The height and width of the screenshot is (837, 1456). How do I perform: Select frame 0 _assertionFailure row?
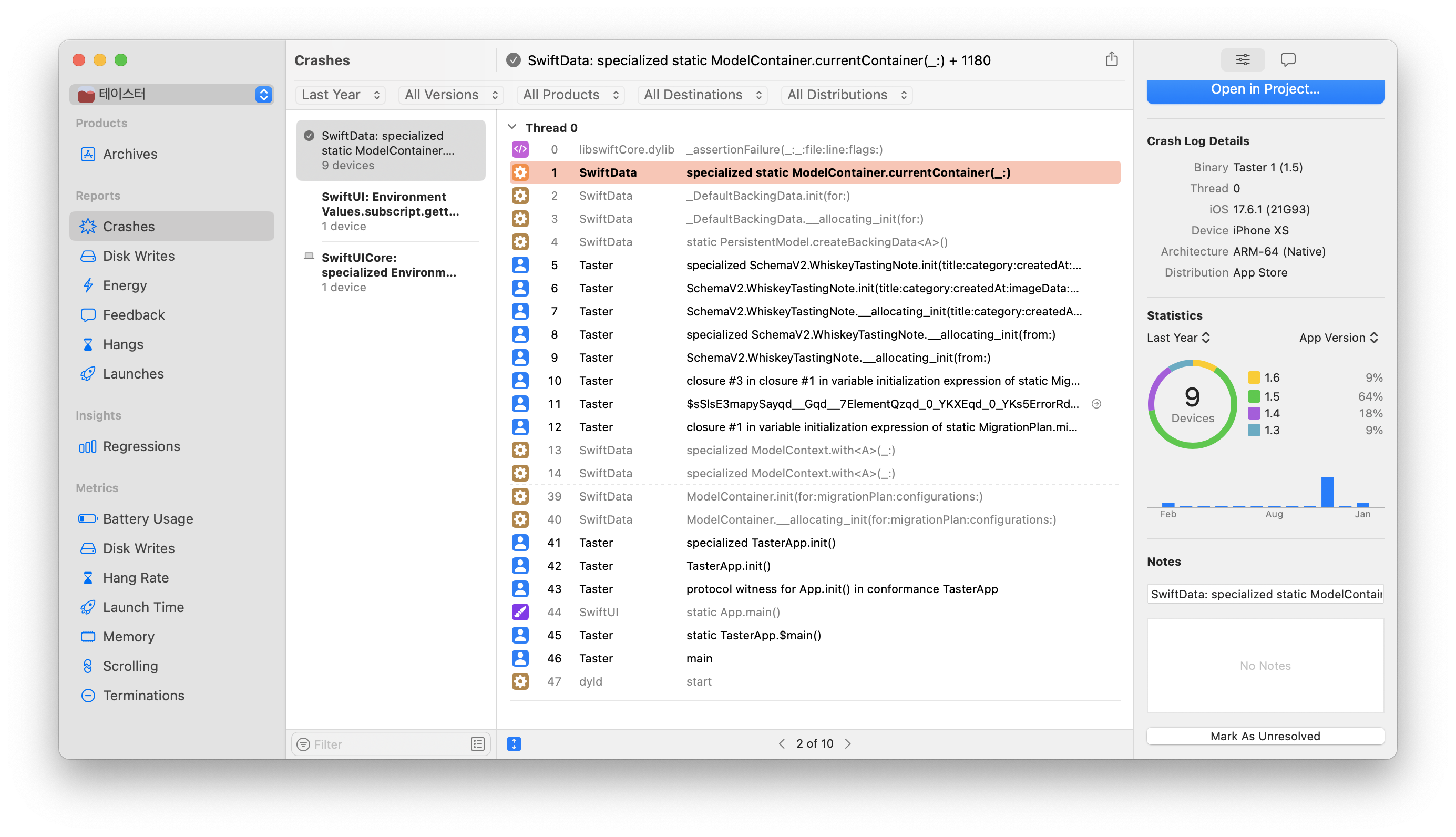click(x=814, y=149)
